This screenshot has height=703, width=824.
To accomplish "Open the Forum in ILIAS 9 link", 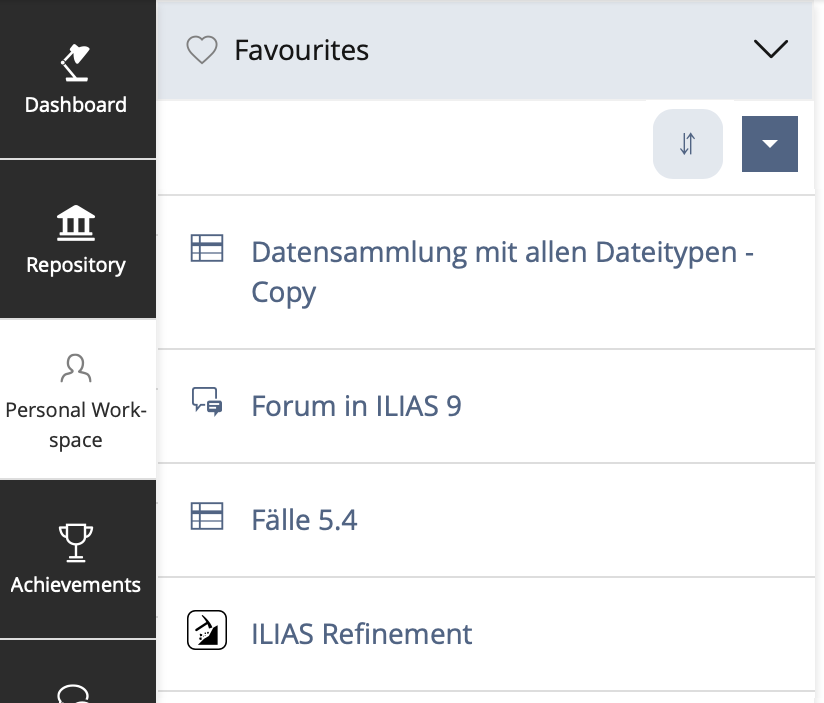I will (356, 406).
